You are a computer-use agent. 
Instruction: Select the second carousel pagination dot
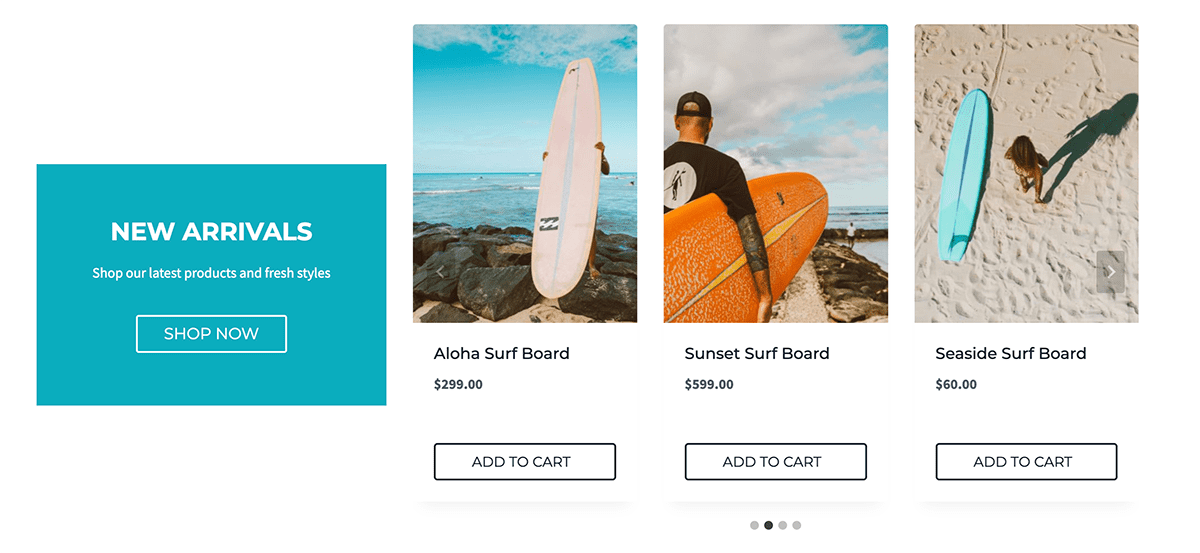click(x=768, y=525)
